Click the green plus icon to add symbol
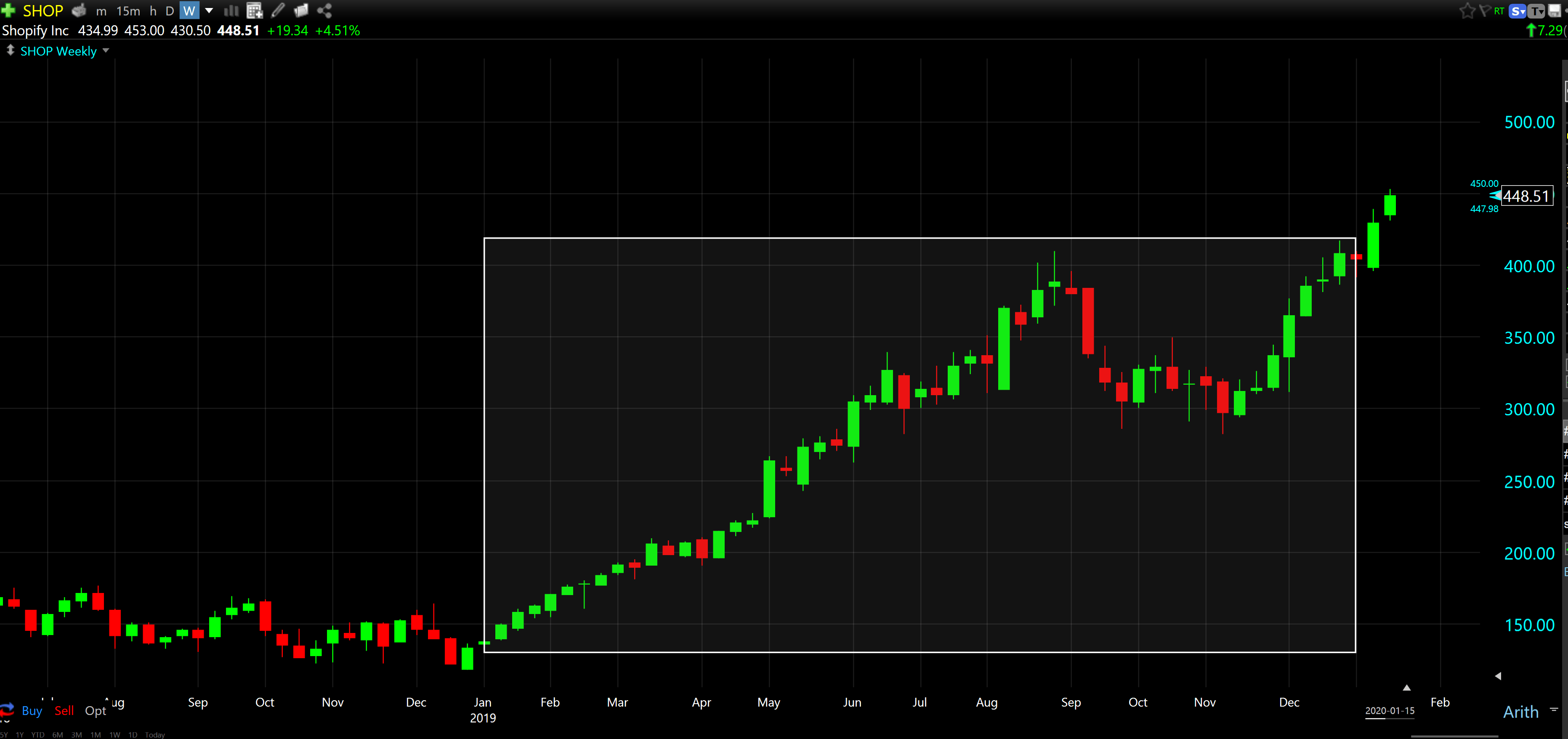This screenshot has height=739, width=1568. click(x=8, y=11)
